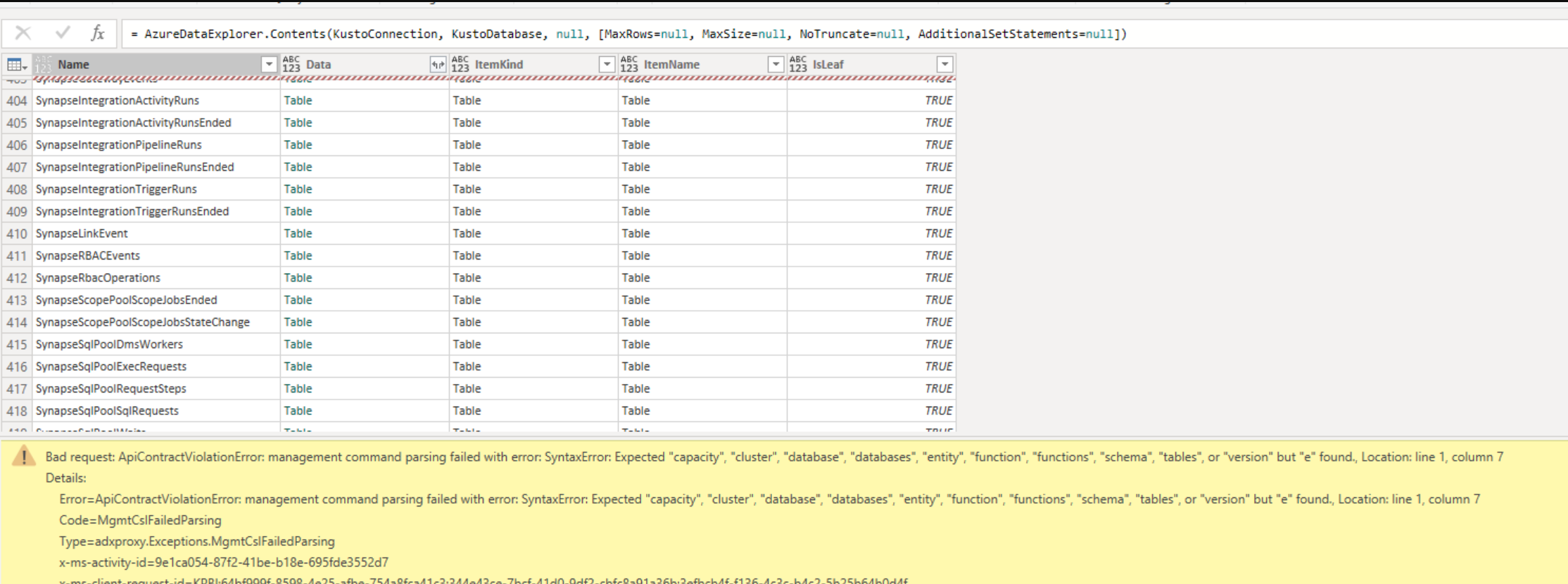Select the SynapseSqlPoolRequestSteps name cell
The image size is (1568, 584).
click(156, 388)
